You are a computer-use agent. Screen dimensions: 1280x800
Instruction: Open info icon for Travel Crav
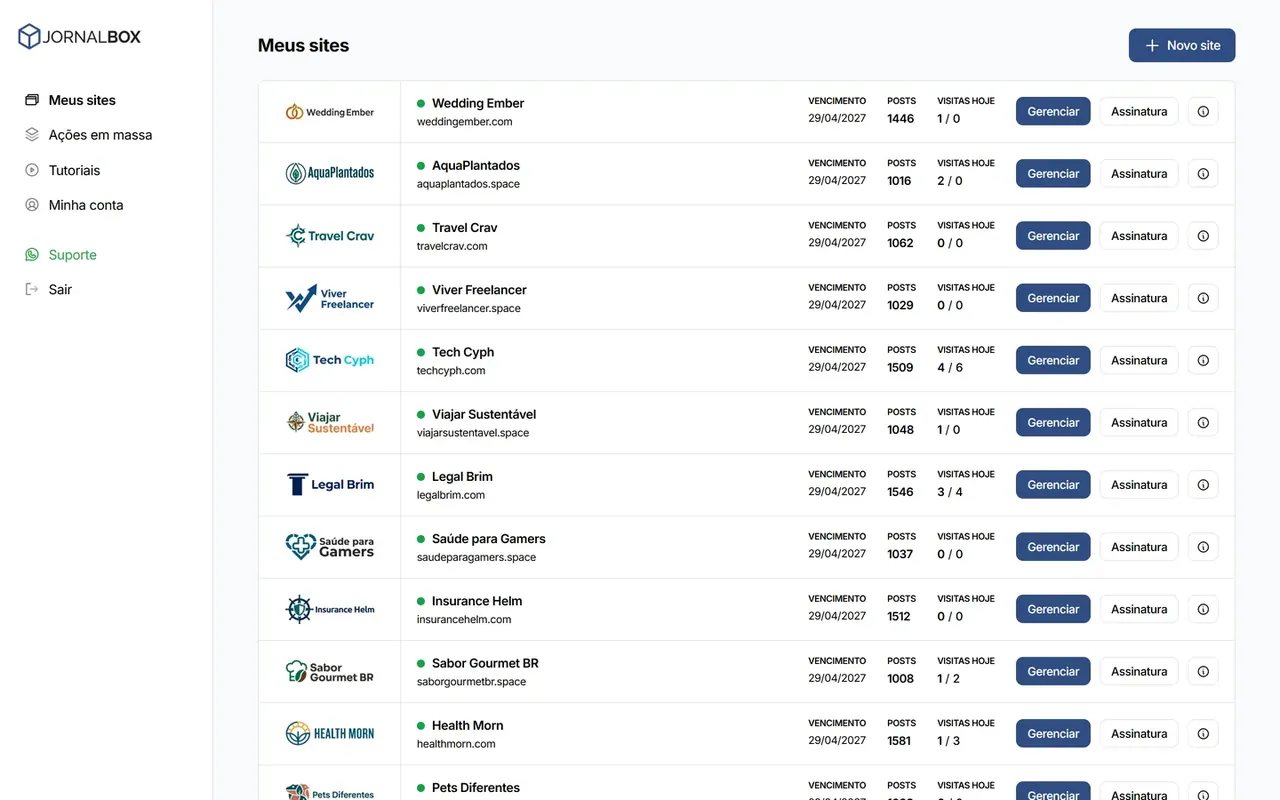[x=1203, y=236]
